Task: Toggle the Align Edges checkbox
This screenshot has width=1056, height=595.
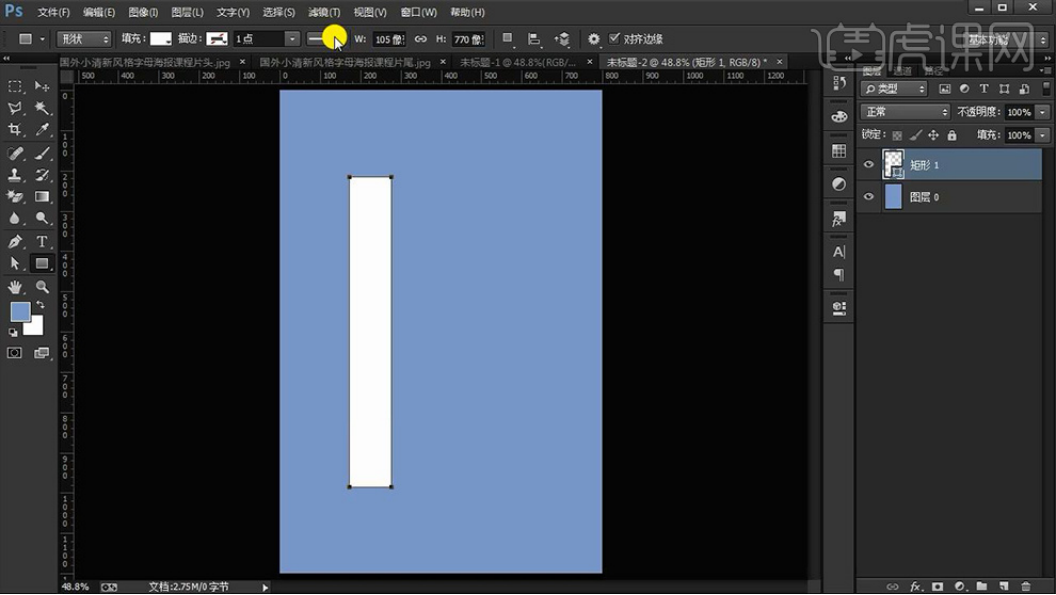Action: (614, 38)
